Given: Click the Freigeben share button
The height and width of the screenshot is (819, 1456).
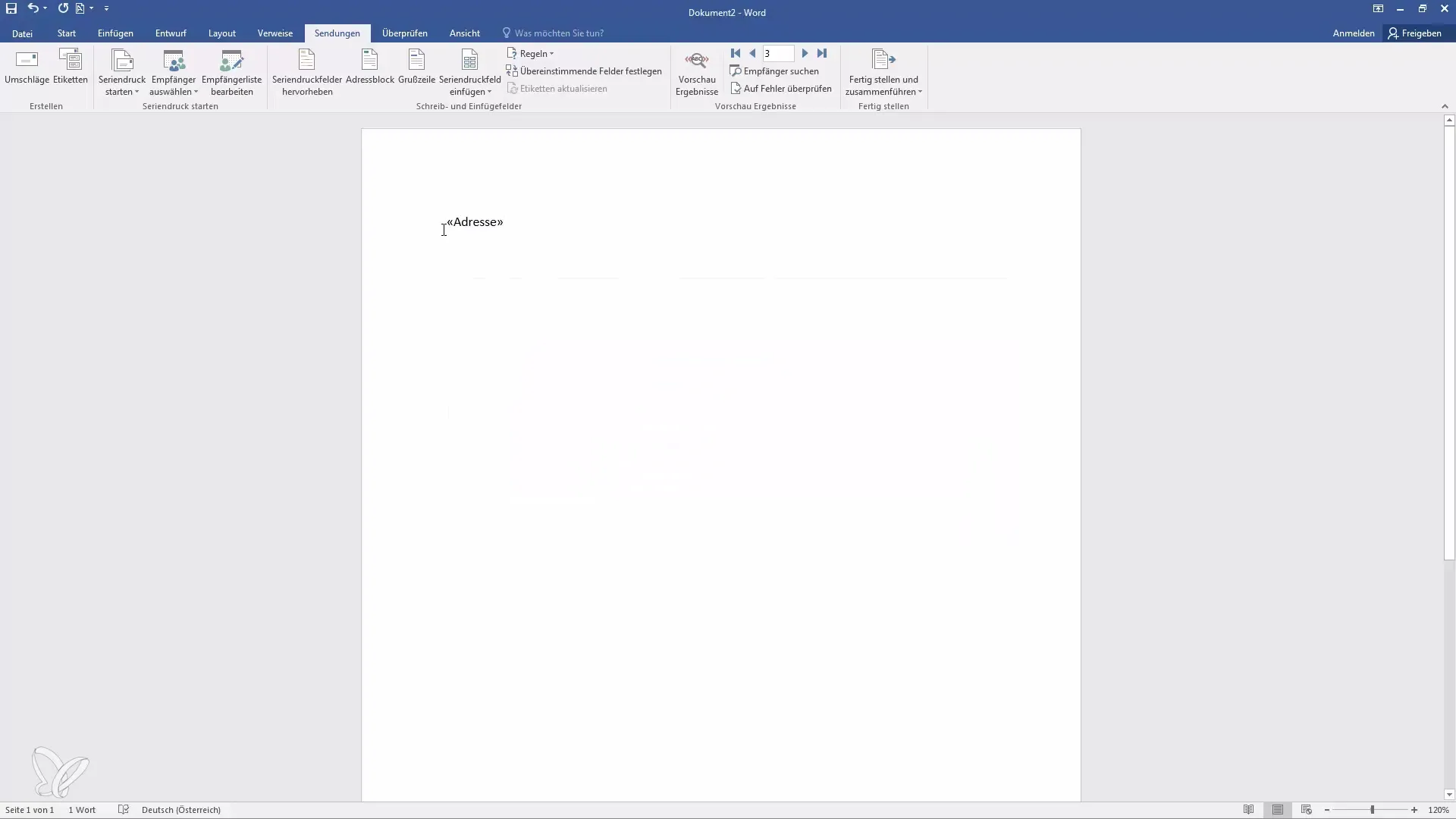Looking at the screenshot, I should click(x=1415, y=33).
